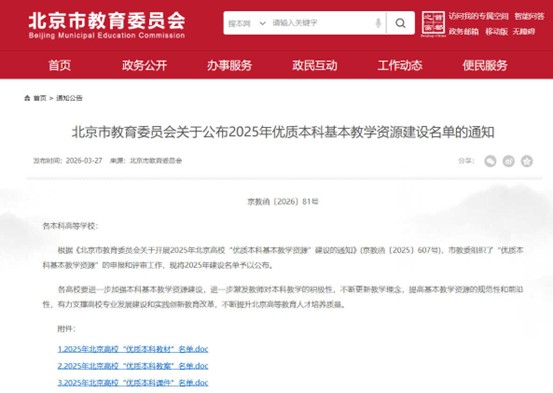Download 优质本科教材 名单.doc attachment
This screenshot has width=553, height=393.
click(x=133, y=349)
